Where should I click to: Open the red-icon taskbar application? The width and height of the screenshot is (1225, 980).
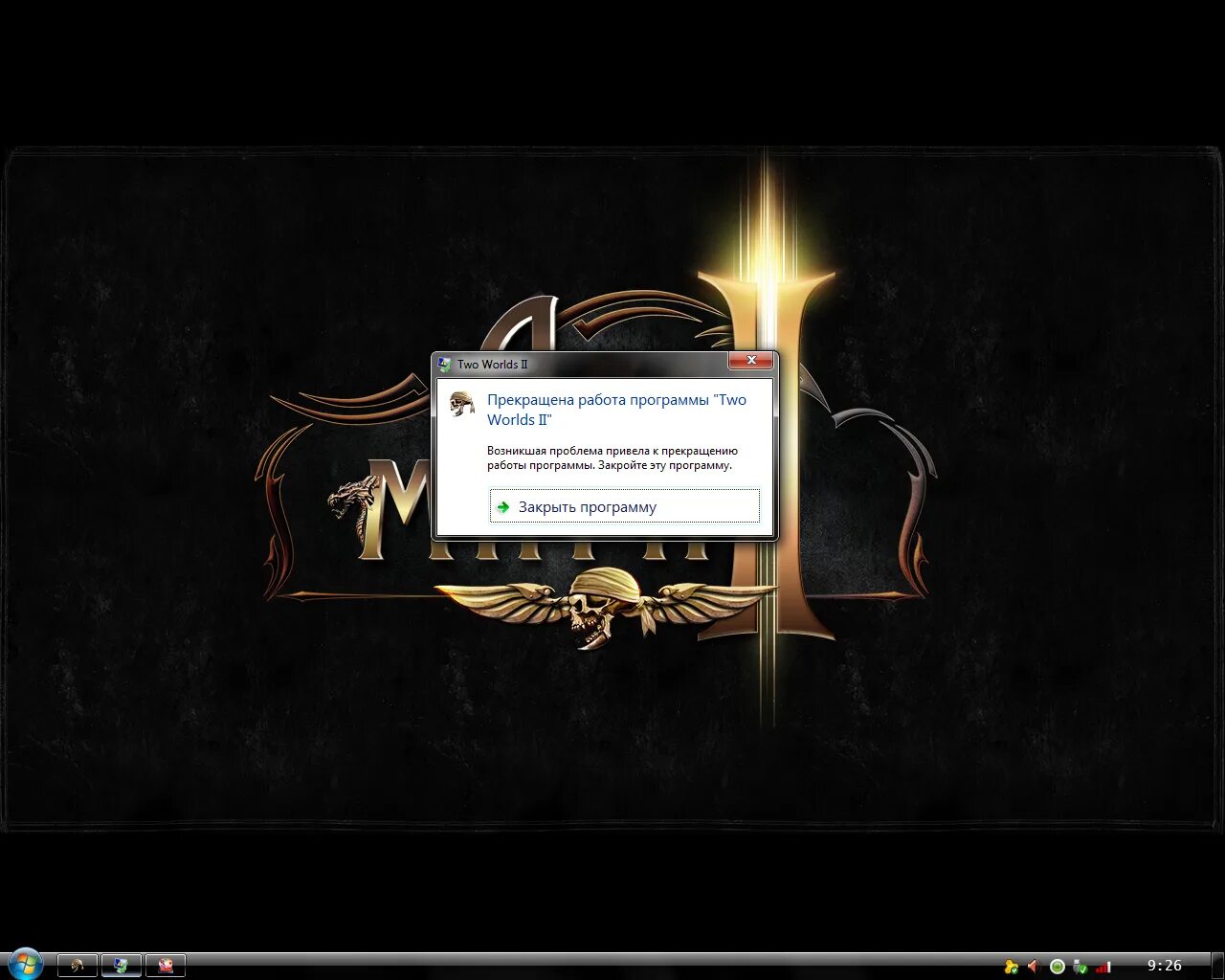point(166,966)
